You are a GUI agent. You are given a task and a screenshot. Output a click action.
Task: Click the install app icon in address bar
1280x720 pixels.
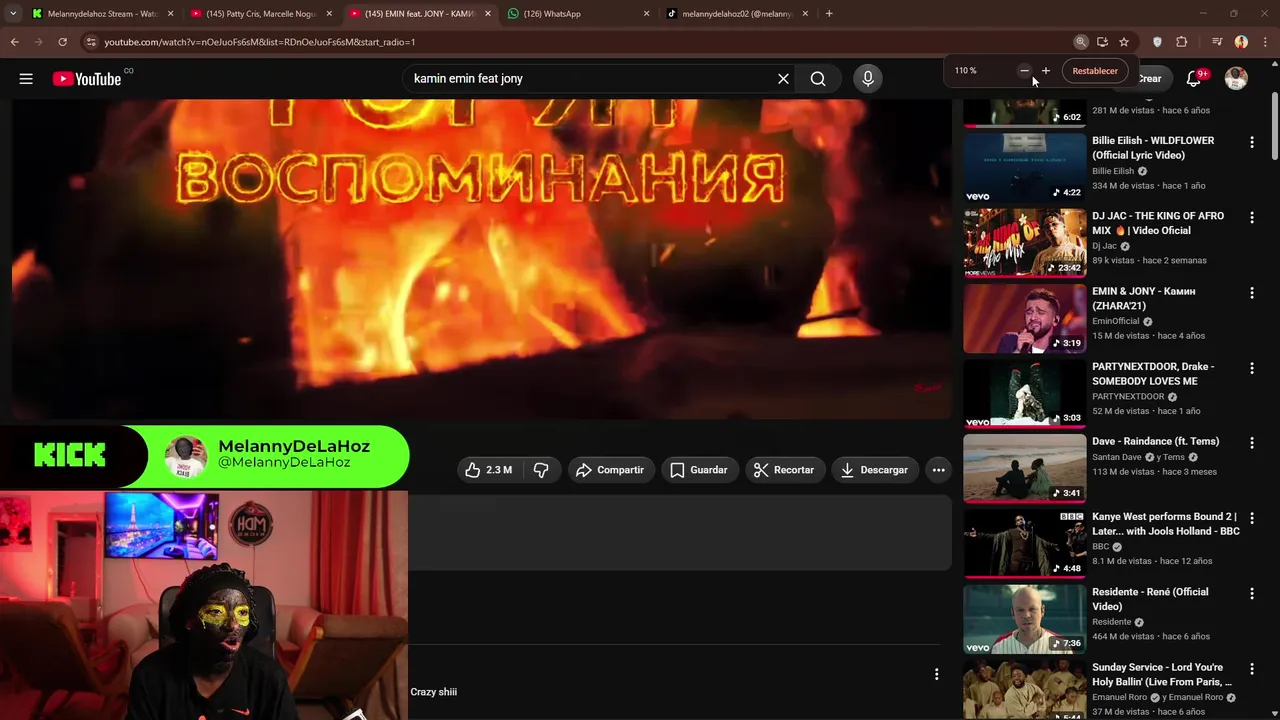[1102, 42]
